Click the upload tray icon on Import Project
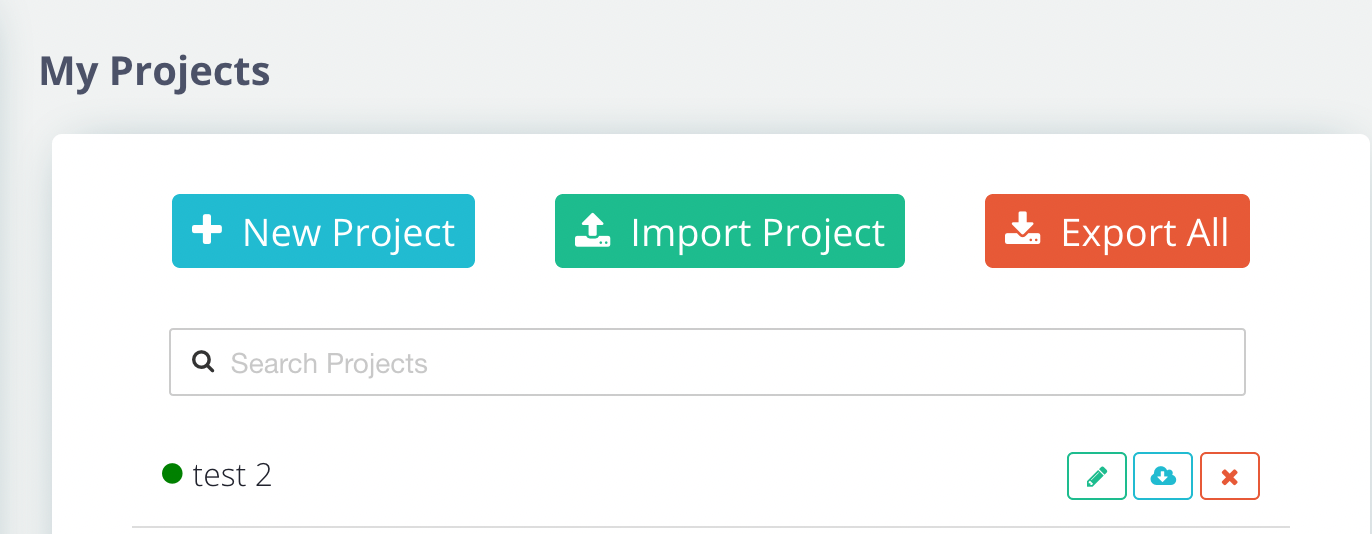This screenshot has height=534, width=1372. 593,231
